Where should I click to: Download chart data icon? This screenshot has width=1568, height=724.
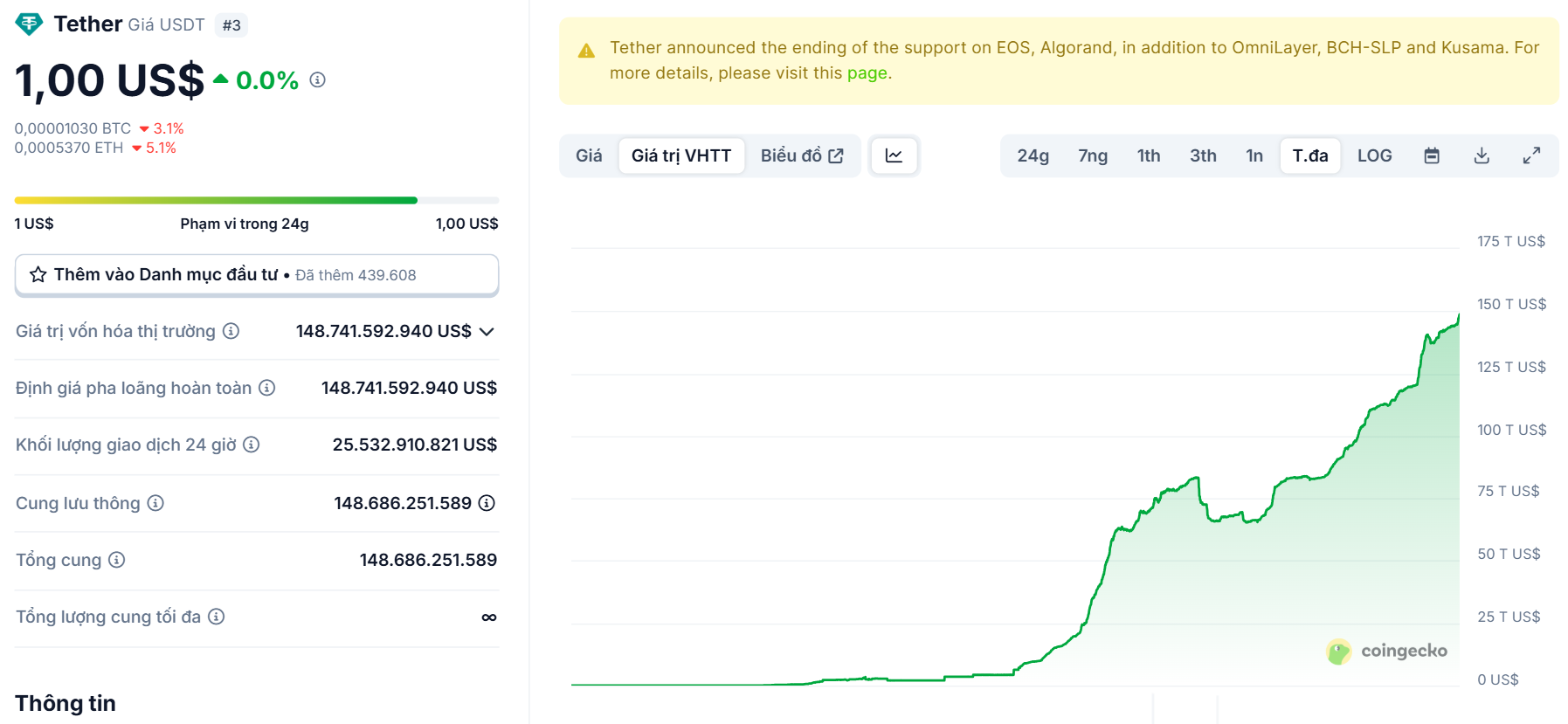(x=1482, y=155)
